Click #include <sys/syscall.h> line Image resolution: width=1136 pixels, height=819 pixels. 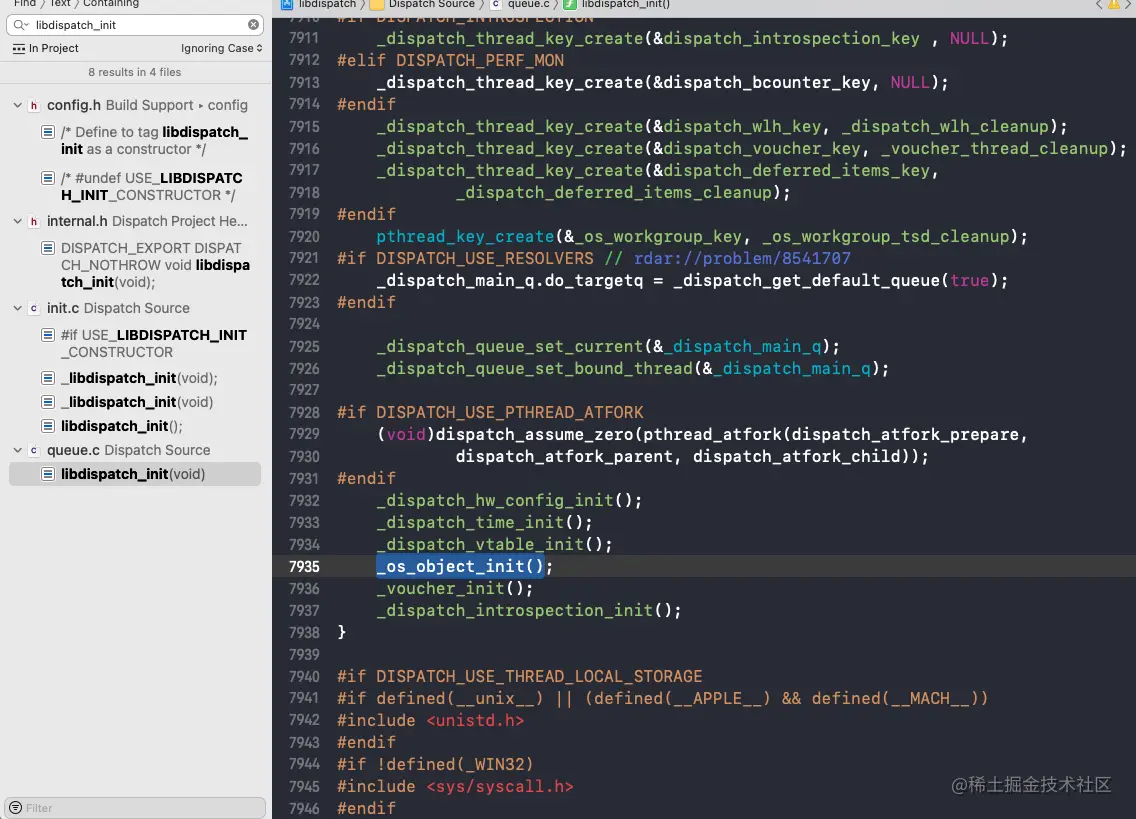coord(455,786)
